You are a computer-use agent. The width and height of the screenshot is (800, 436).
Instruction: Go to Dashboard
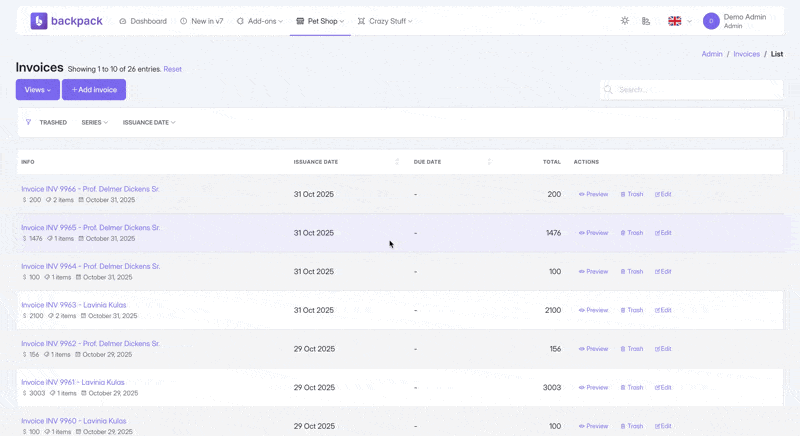tap(143, 21)
